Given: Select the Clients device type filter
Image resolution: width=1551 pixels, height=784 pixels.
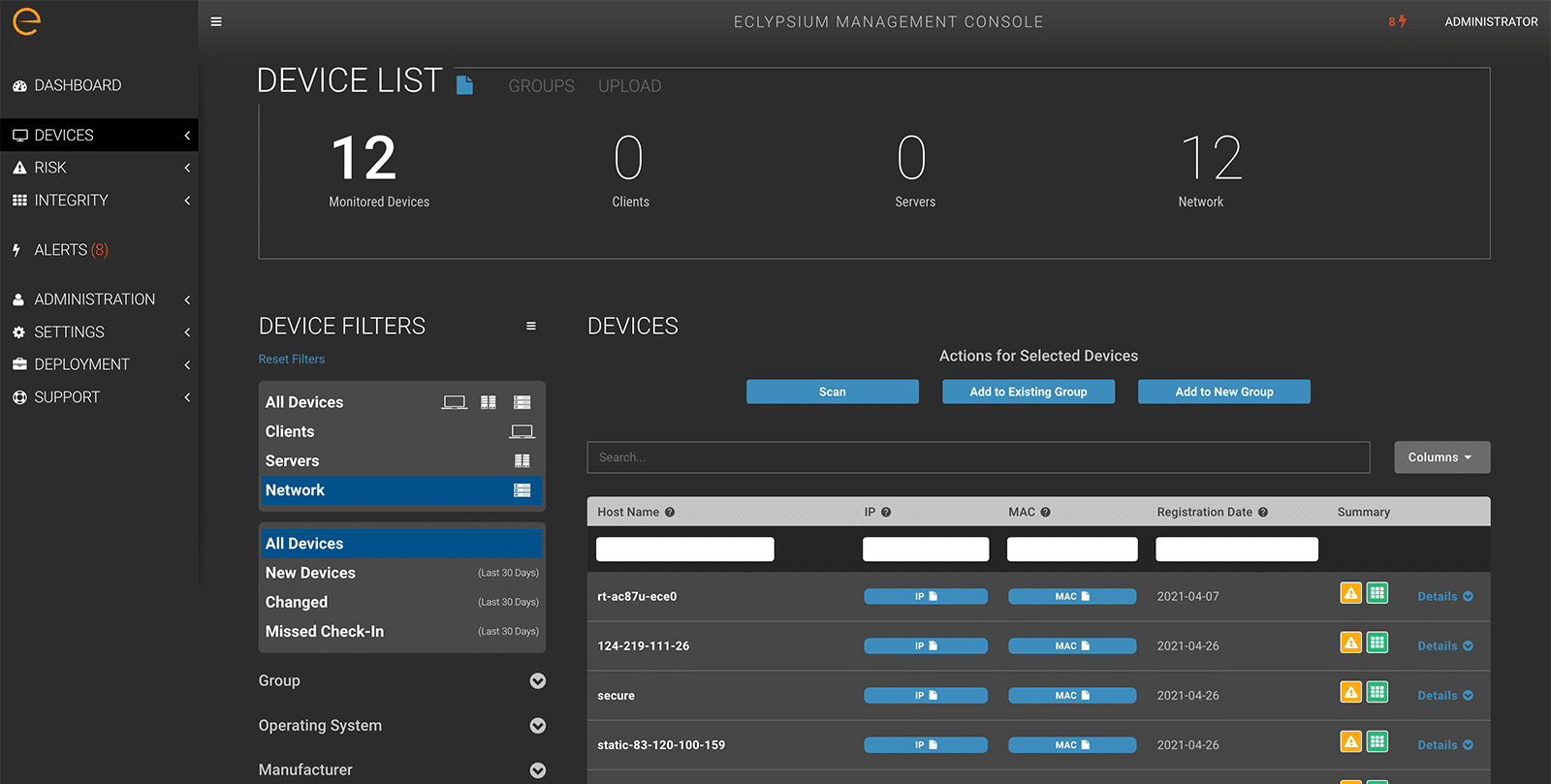Looking at the screenshot, I should (x=401, y=431).
